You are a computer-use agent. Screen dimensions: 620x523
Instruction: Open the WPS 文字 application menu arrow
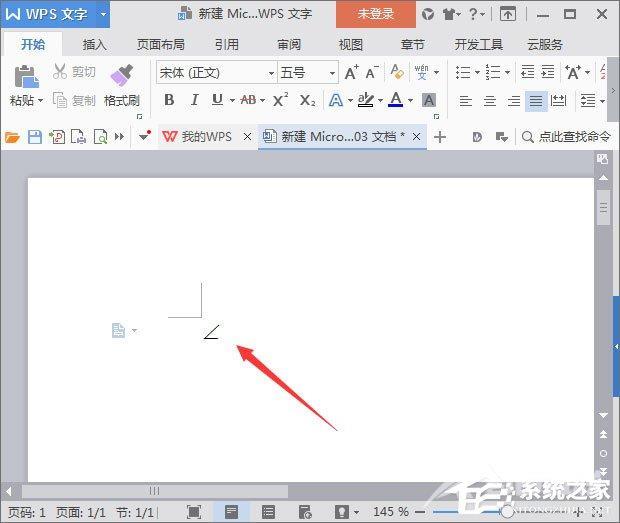coord(103,15)
